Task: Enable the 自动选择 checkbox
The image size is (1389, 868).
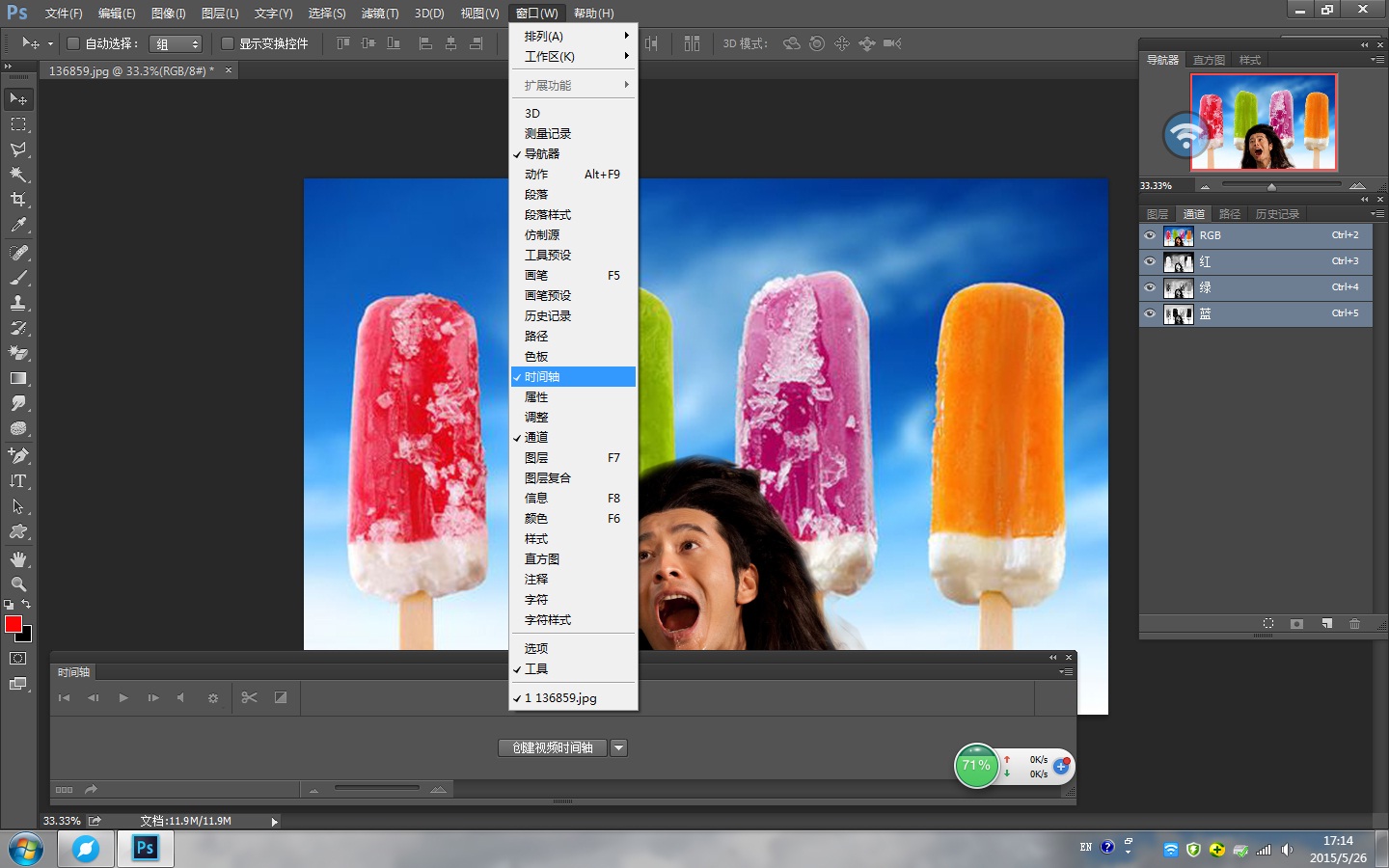Action: [72, 43]
